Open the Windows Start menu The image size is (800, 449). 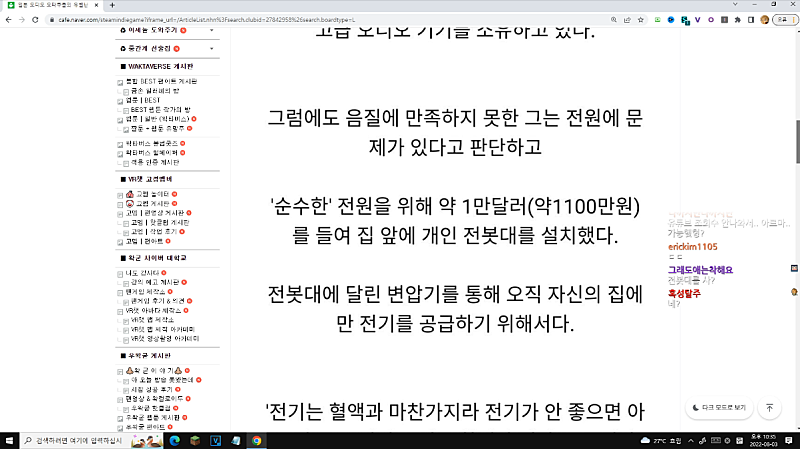tap(9, 440)
